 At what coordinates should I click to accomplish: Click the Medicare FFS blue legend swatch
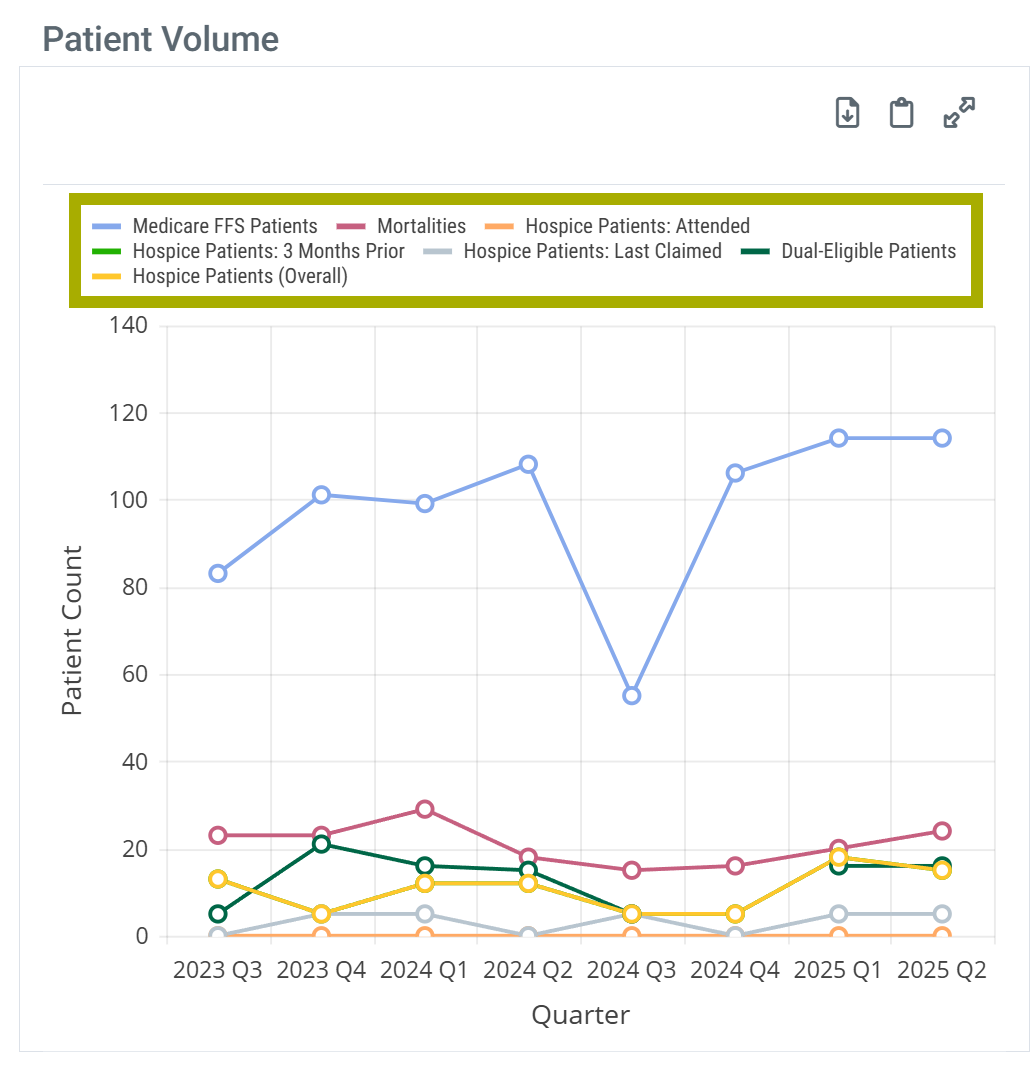tap(107, 226)
